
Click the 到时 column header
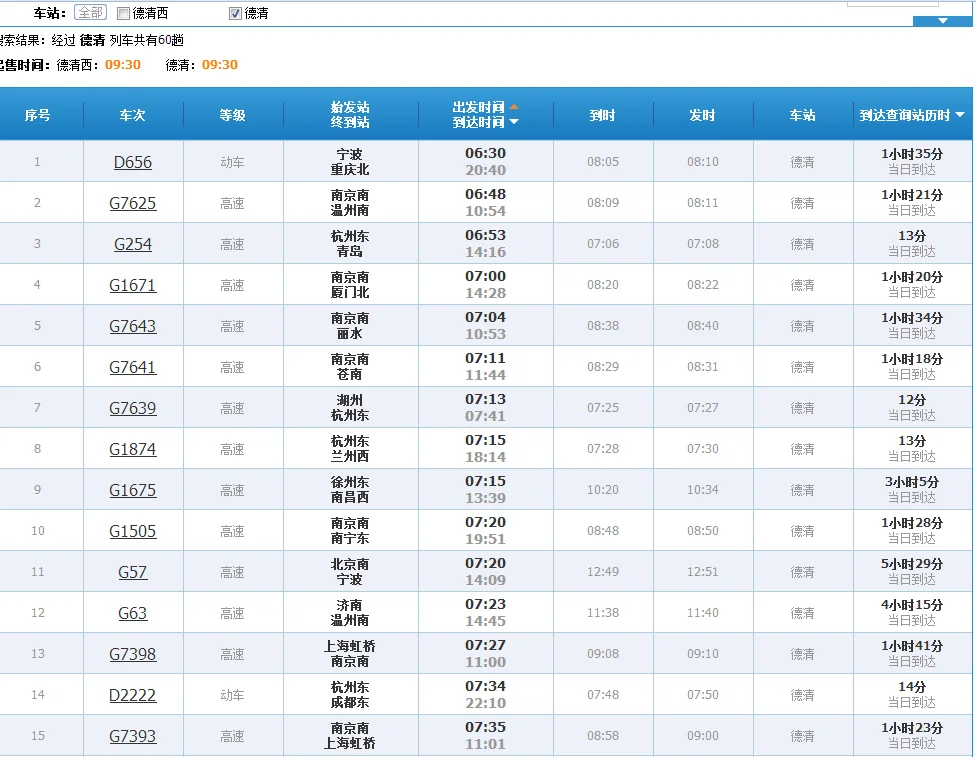603,113
